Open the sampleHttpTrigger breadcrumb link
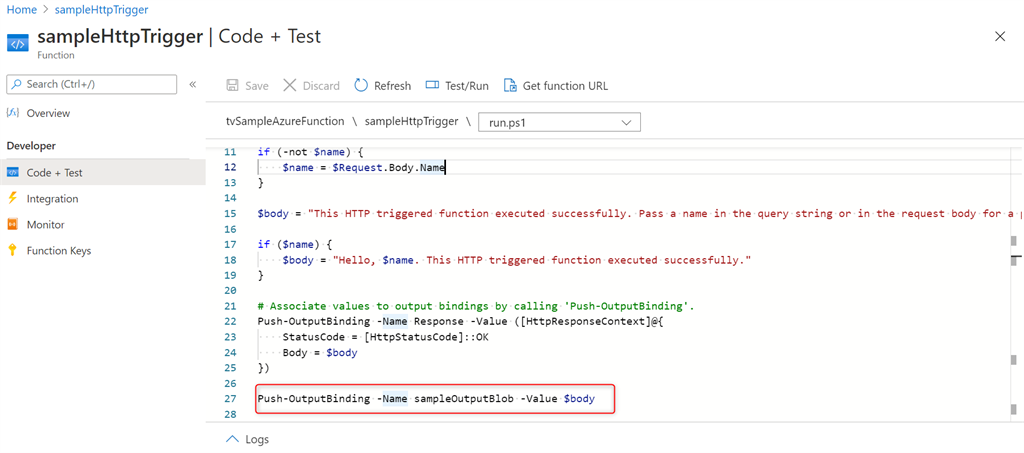This screenshot has height=453, width=1024. (101, 10)
